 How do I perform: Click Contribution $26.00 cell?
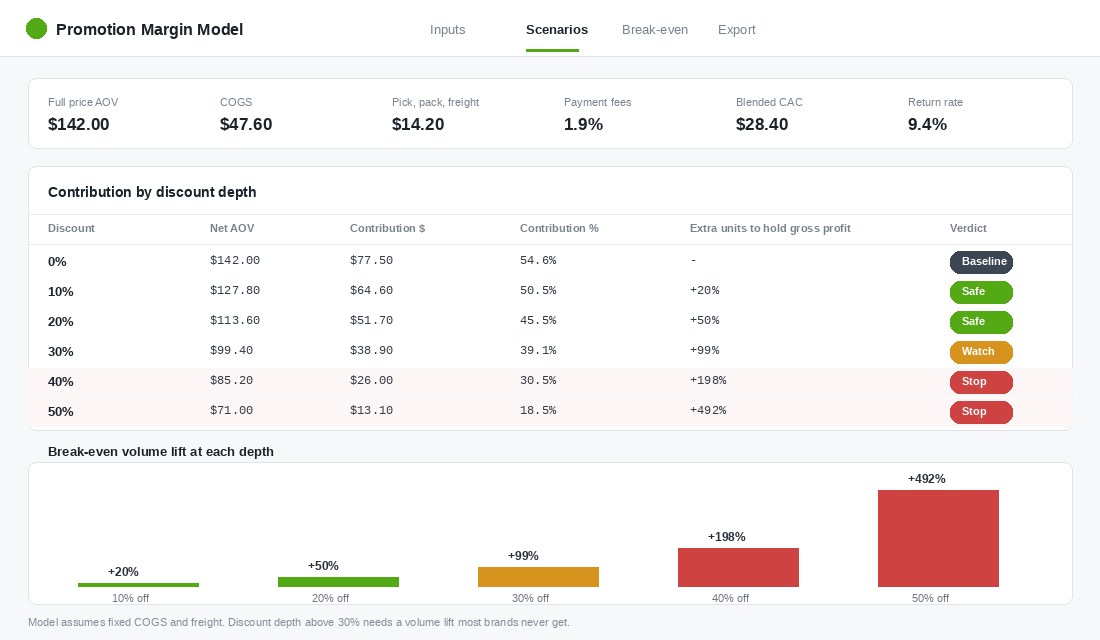click(x=371, y=380)
